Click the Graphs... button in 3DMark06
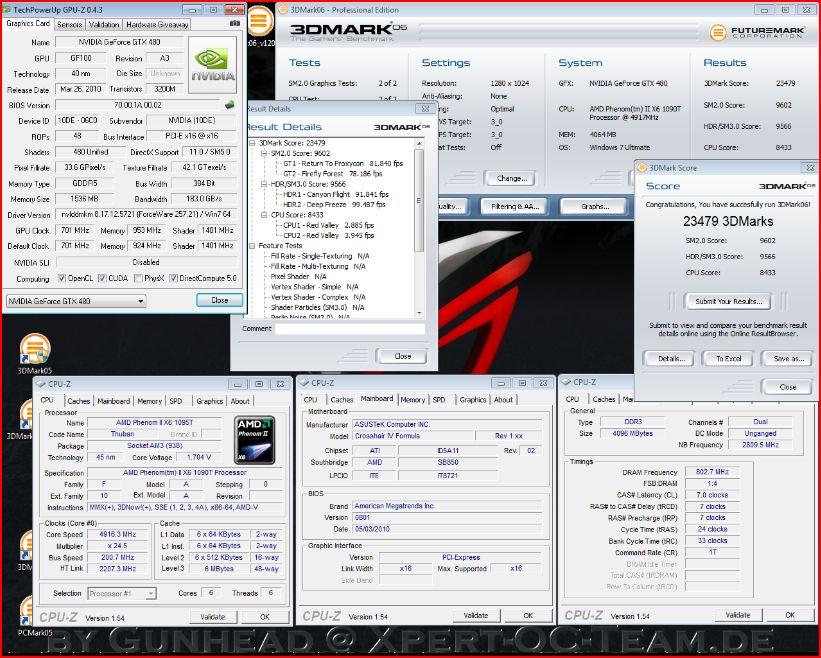The image size is (821, 658). [595, 206]
